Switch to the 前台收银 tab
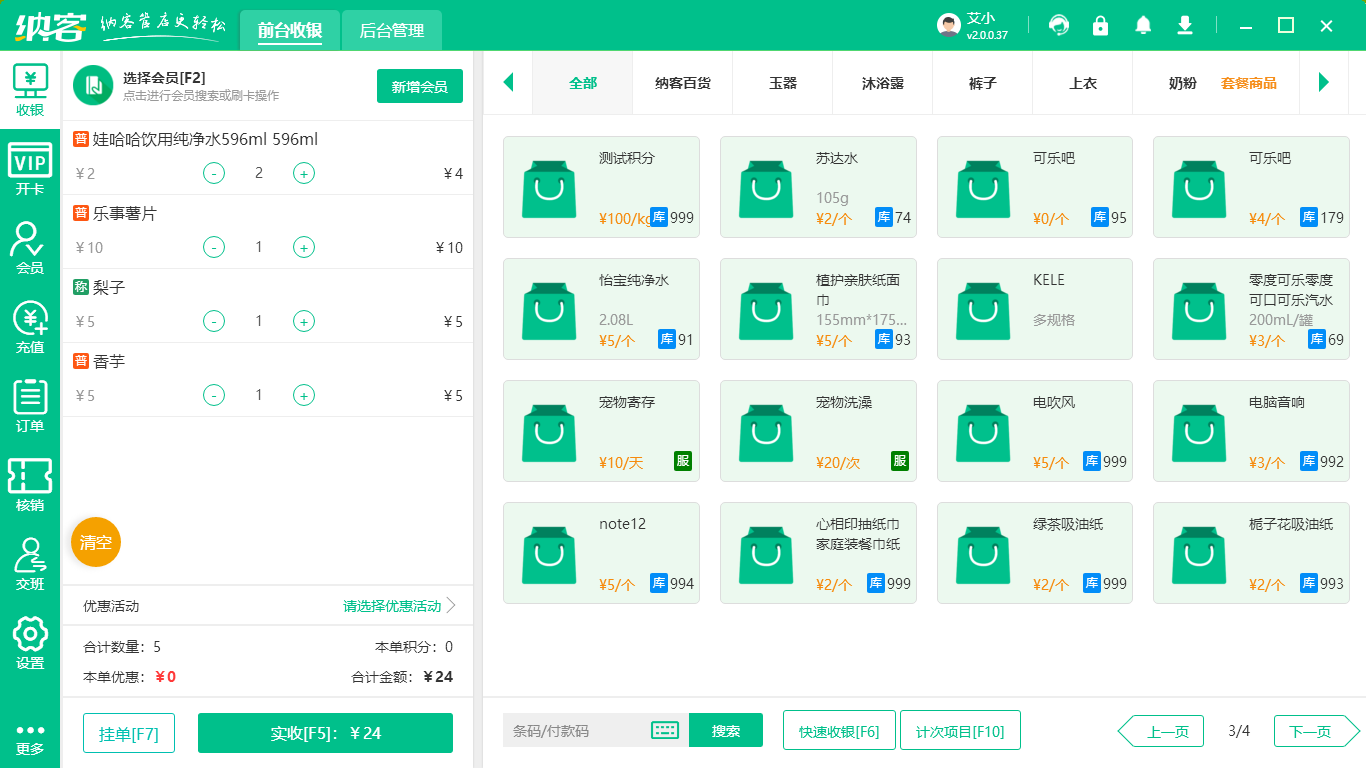Image resolution: width=1366 pixels, height=768 pixels. 290,30
